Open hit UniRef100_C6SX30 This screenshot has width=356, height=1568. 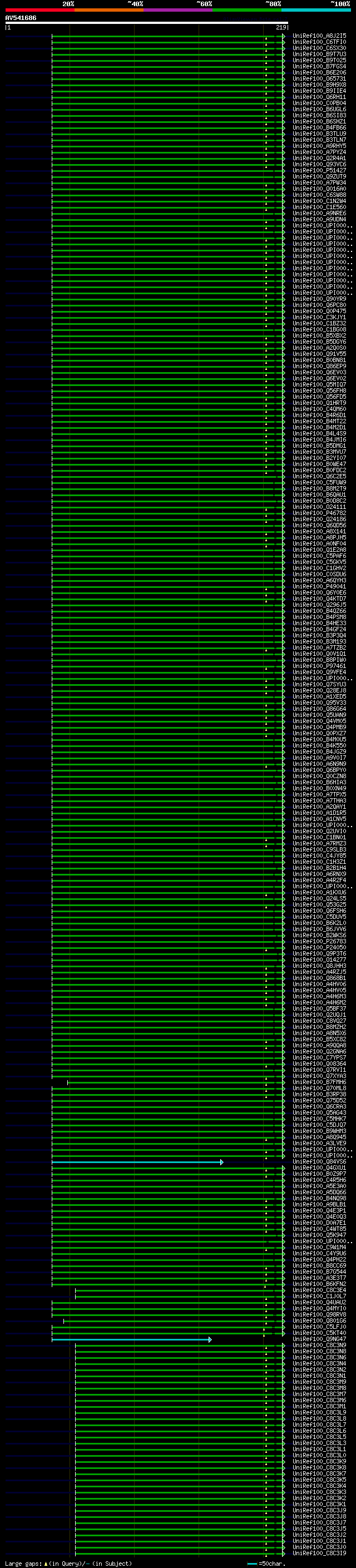(319, 48)
